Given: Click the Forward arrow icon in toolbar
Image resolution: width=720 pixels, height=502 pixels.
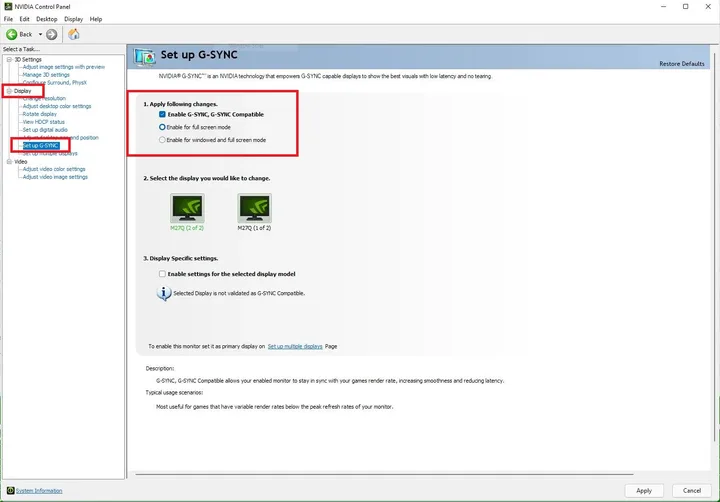Looking at the screenshot, I should tap(51, 34).
